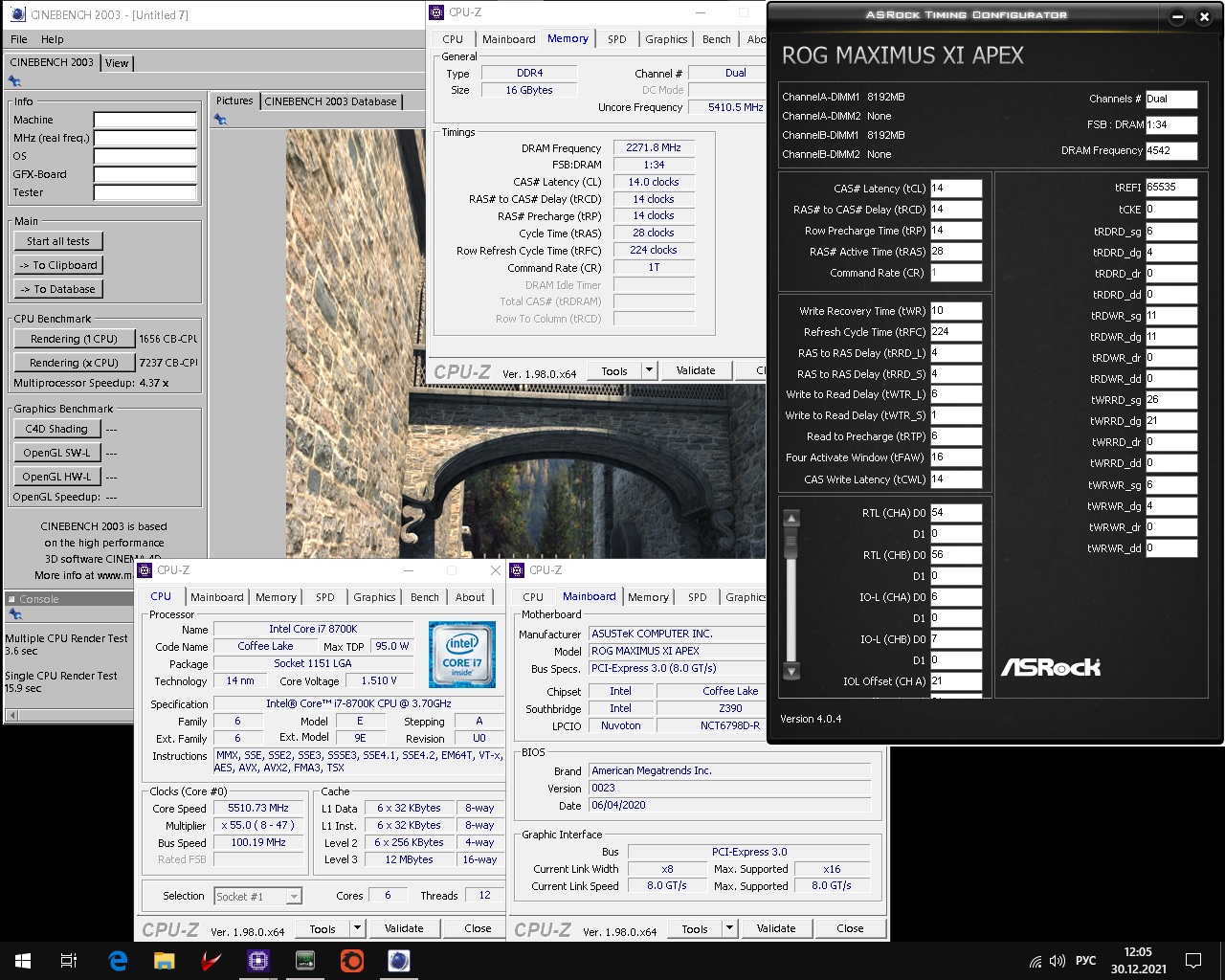Open the Help menu in Cinebench
The image size is (1225, 980).
(x=53, y=39)
